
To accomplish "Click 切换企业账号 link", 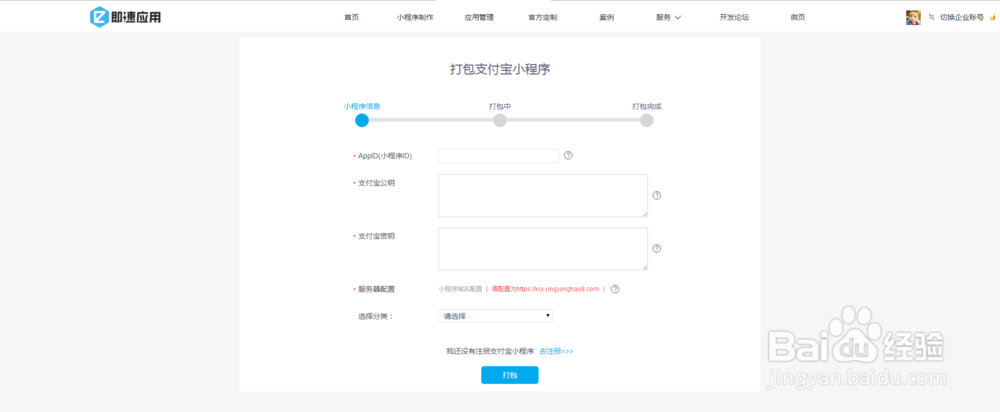I will click(962, 17).
